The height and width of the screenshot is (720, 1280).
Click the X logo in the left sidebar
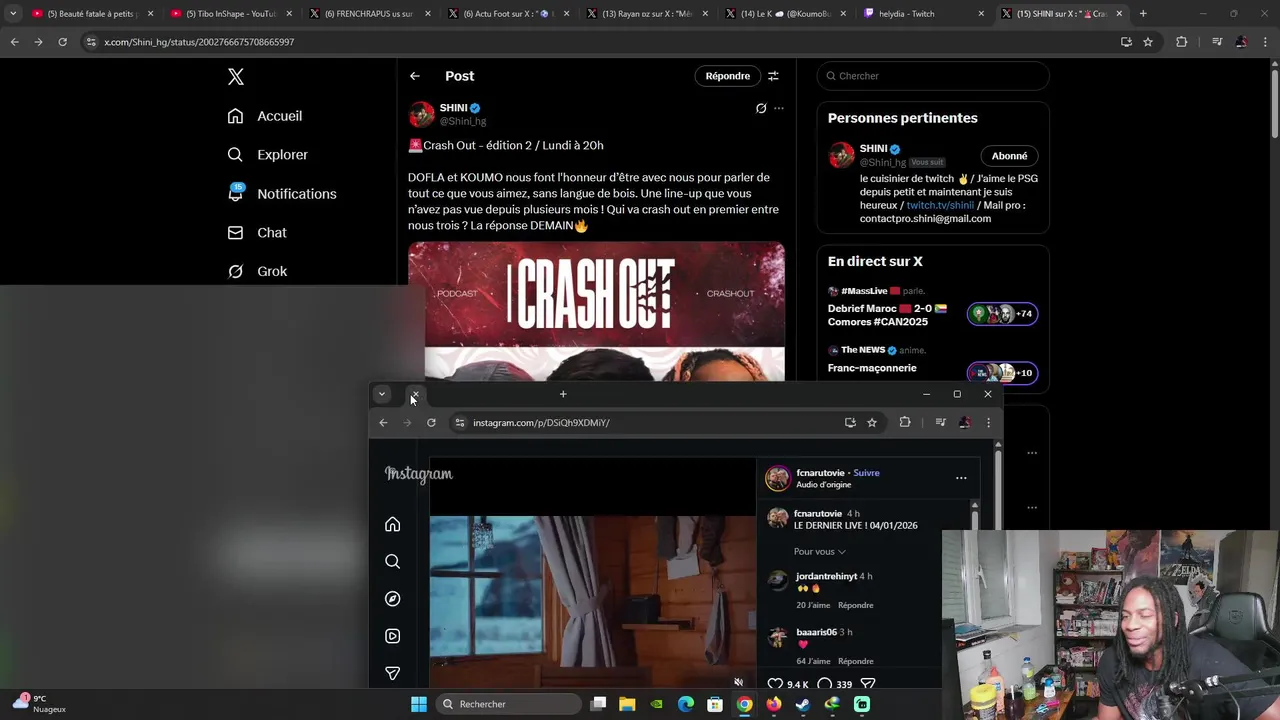pyautogui.click(x=235, y=77)
